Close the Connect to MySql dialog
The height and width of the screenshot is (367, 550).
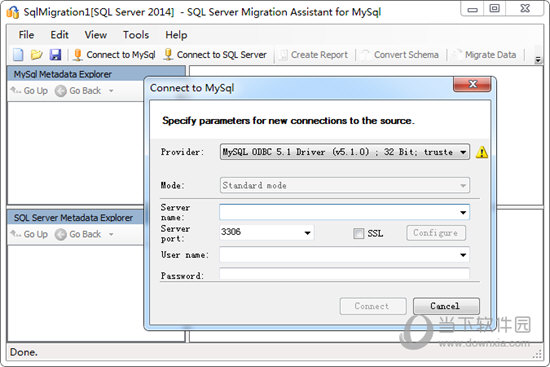tap(472, 84)
